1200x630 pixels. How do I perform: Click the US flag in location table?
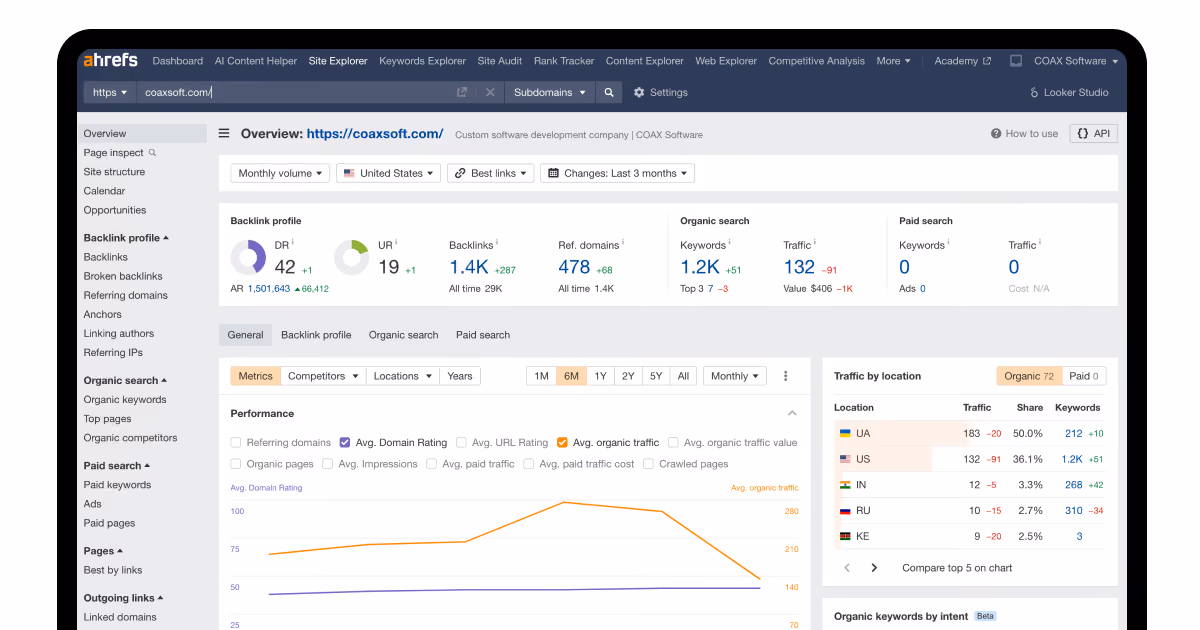click(845, 459)
